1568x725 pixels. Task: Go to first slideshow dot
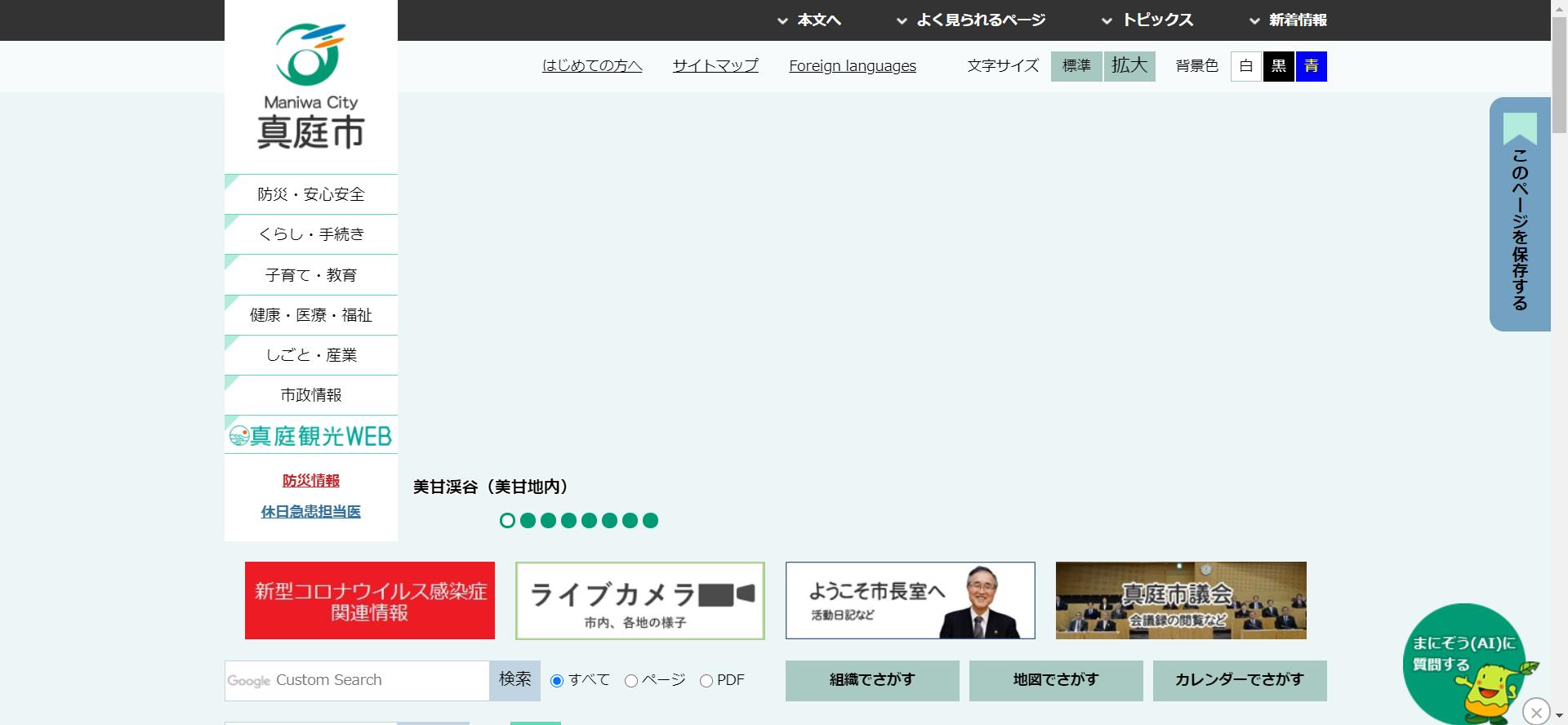pos(507,520)
